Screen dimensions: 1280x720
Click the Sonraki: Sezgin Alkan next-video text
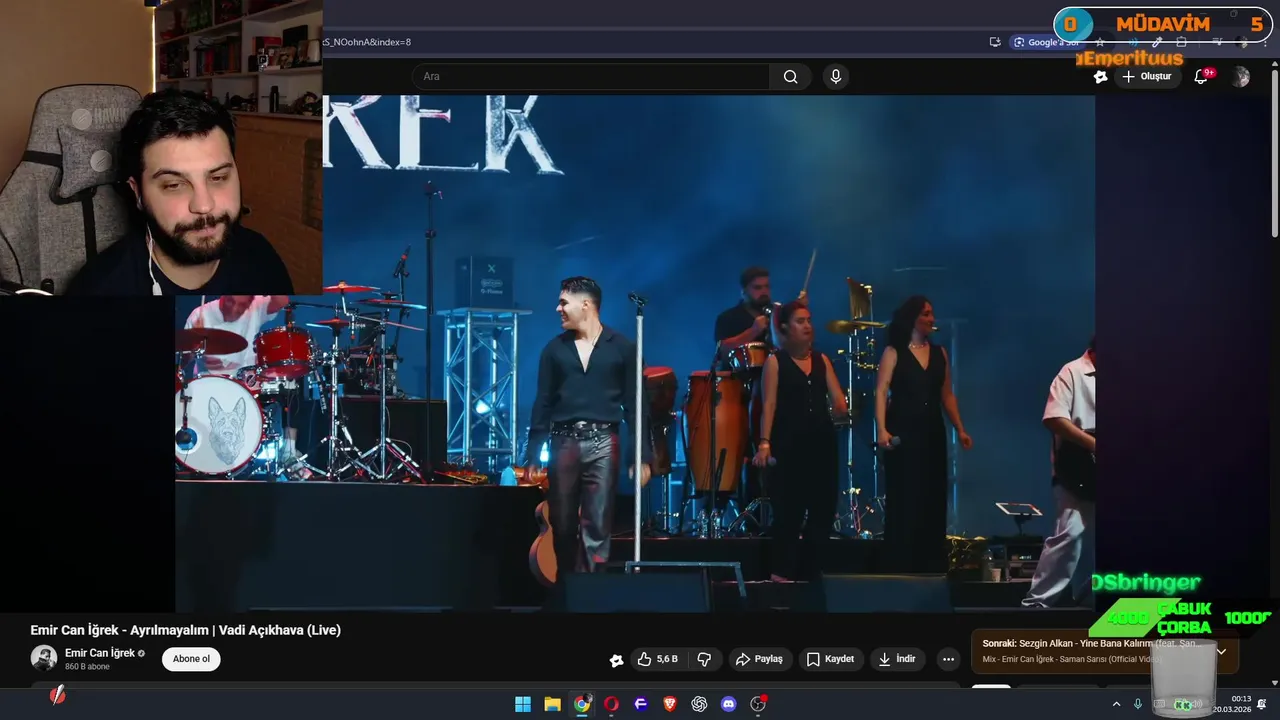(1090, 643)
